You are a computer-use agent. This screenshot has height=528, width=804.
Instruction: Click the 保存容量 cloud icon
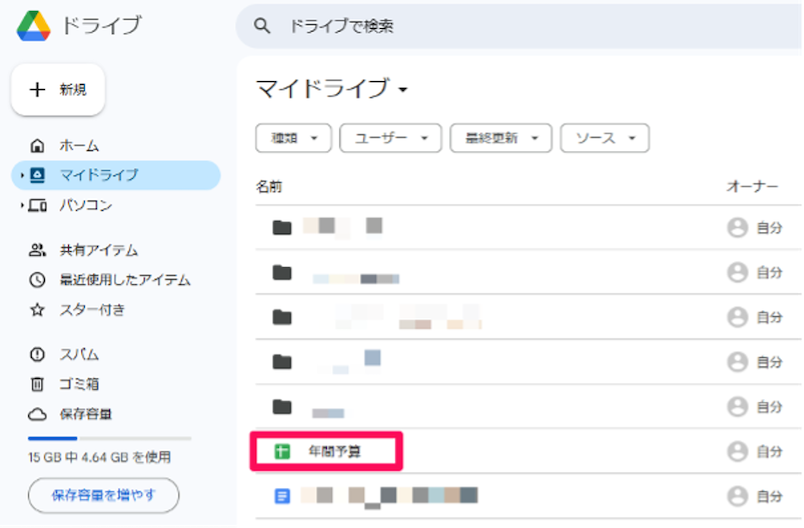pyautogui.click(x=38, y=414)
